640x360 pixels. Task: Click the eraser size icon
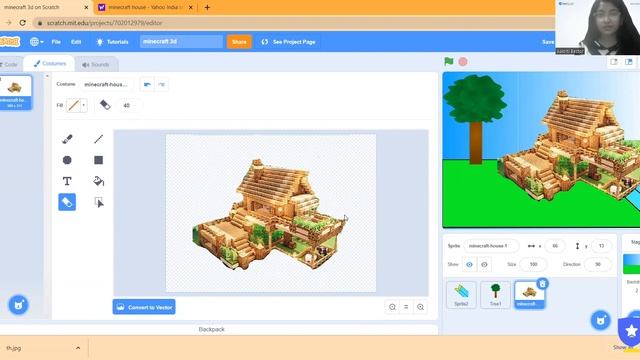[105, 105]
